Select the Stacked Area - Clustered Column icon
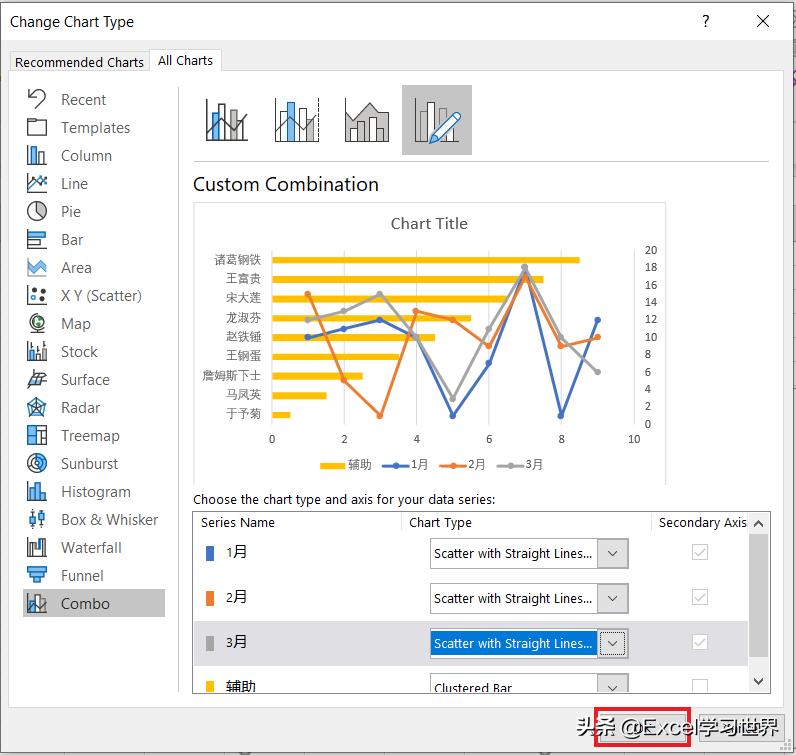Viewport: 796px width, 755px height. (366, 120)
